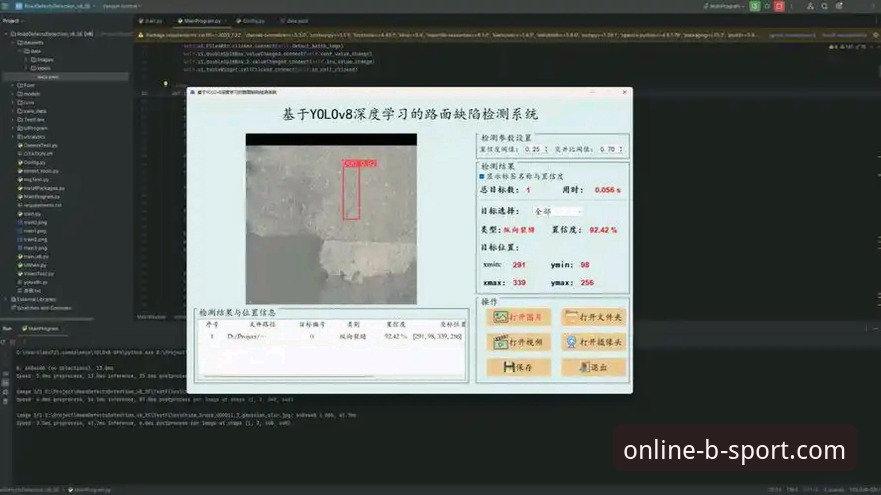Screen dimensions: 881x495
Task: Expand the images folder in project tree
Action: (x=26, y=60)
